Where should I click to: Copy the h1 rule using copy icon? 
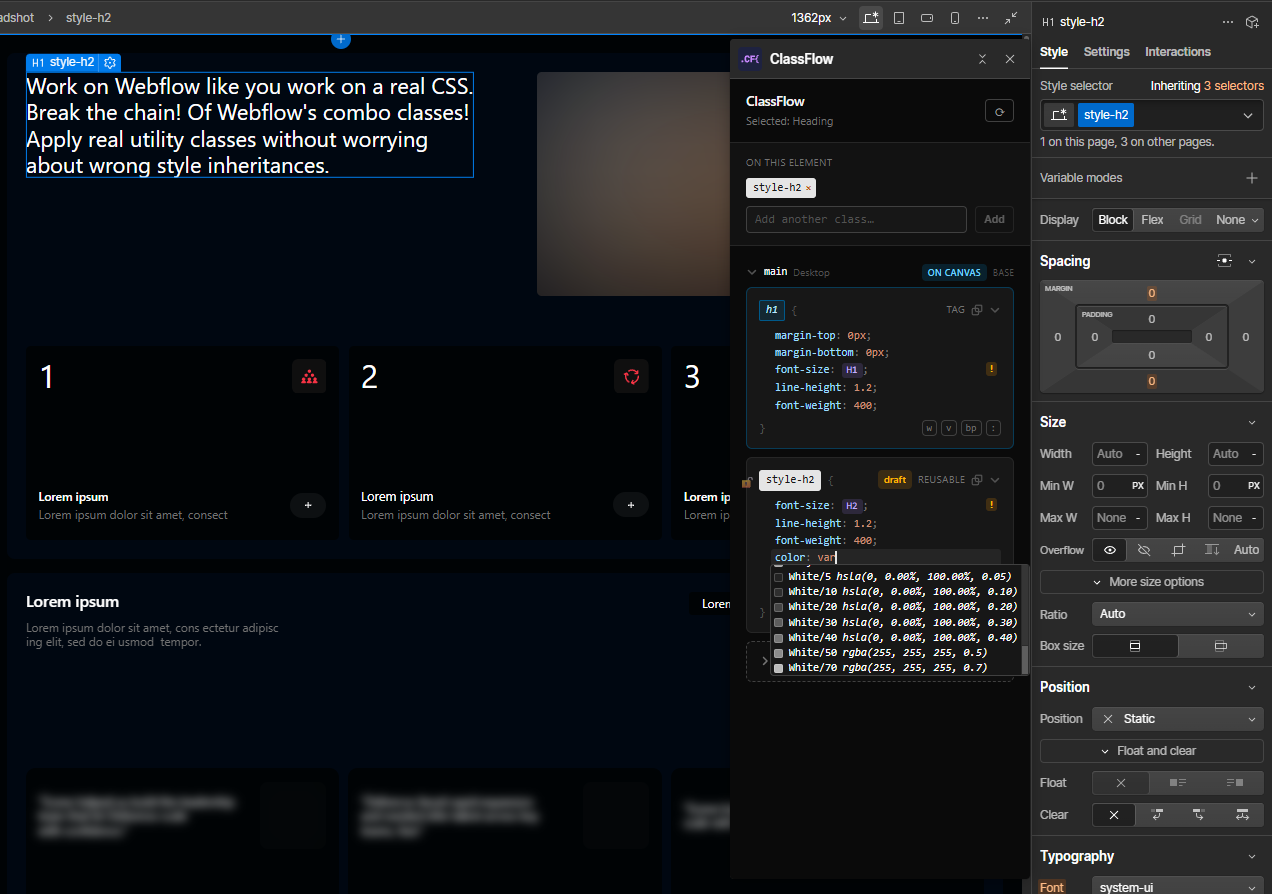(977, 310)
